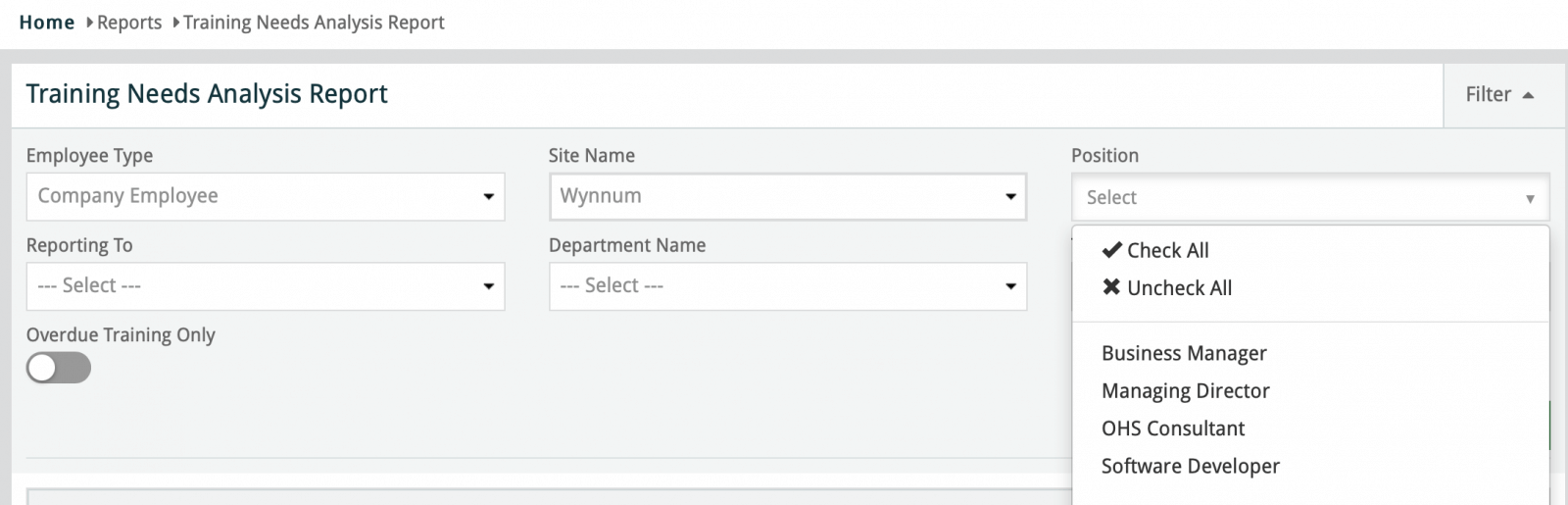Expand the Reporting To dropdown
1568x505 pixels.
point(265,286)
